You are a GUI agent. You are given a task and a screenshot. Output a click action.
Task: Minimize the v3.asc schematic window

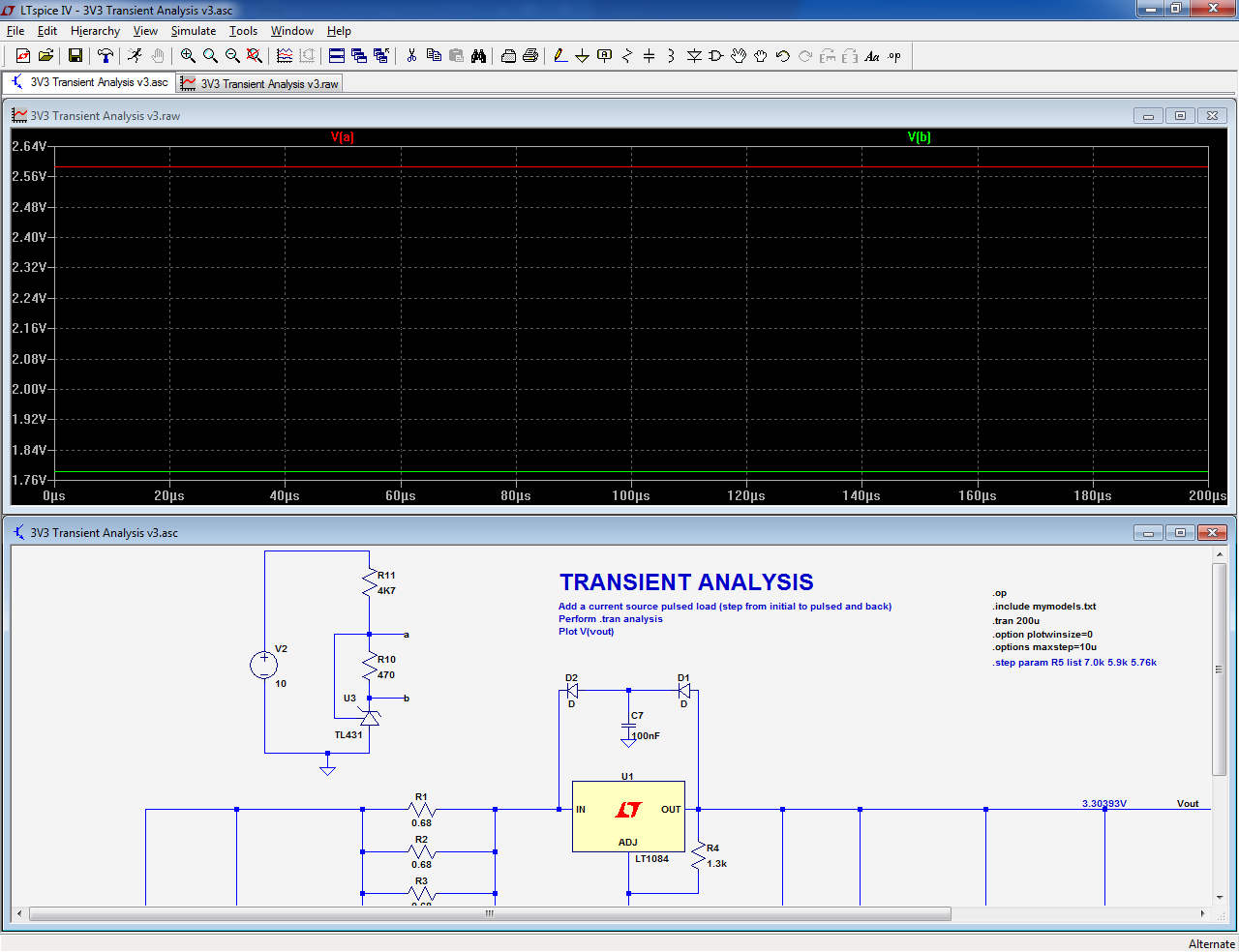[x=1148, y=533]
